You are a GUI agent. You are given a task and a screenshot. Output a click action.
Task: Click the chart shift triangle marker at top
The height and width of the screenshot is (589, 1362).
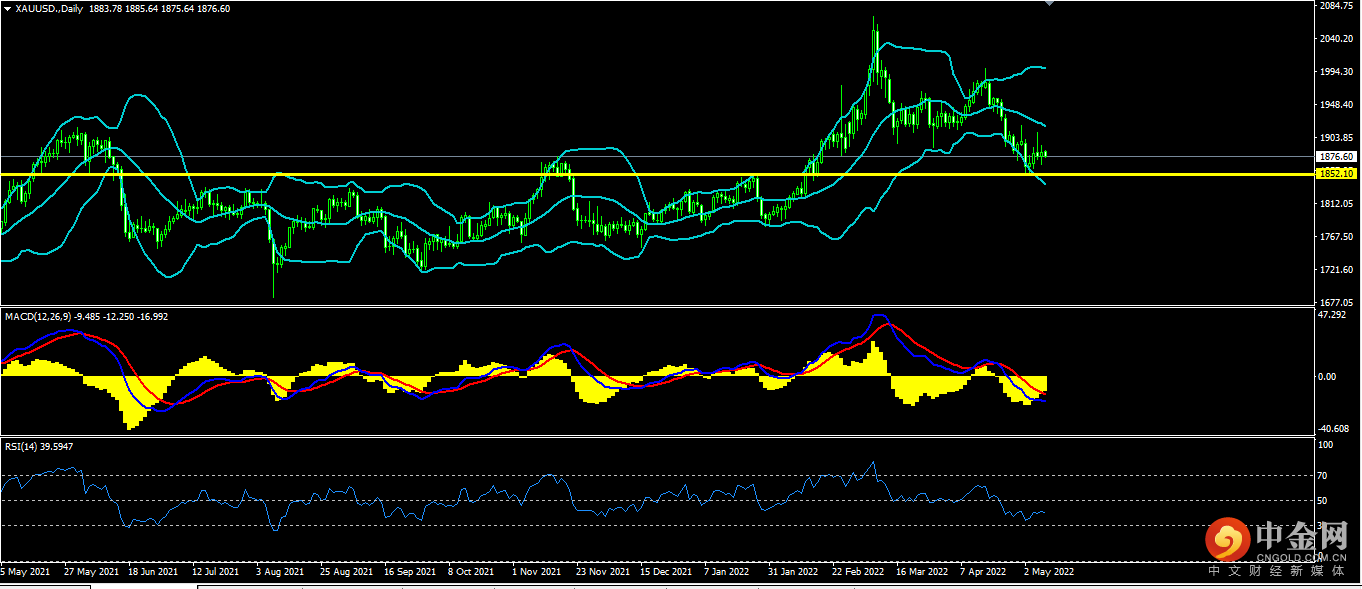tap(1048, 4)
